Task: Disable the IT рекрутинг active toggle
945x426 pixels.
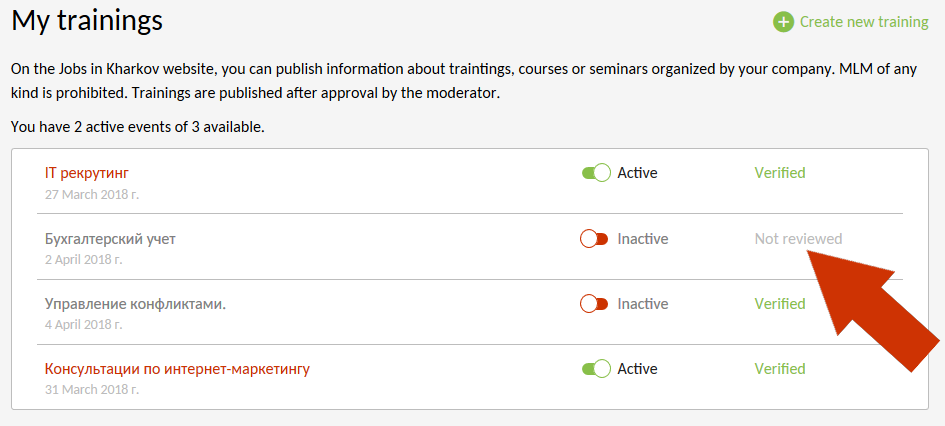Action: (x=596, y=173)
